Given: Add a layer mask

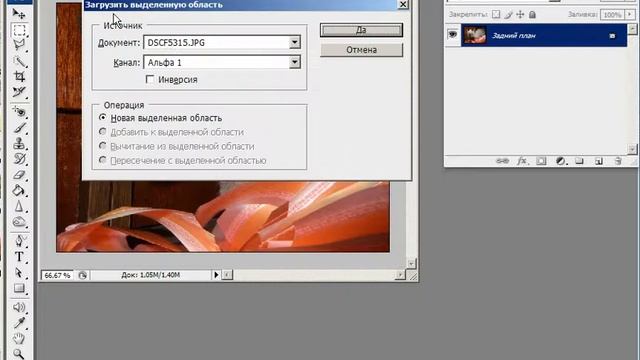Looking at the screenshot, I should click(x=541, y=161).
